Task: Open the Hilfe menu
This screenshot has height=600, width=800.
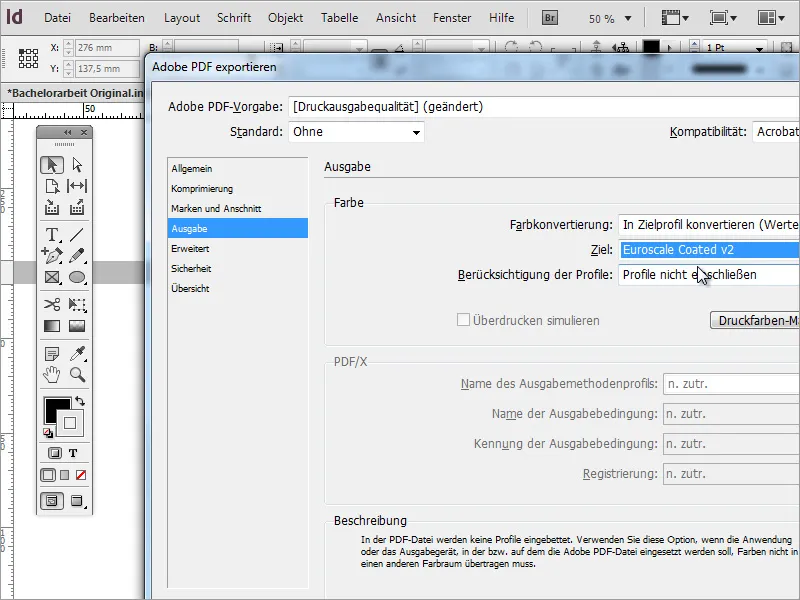Action: (502, 18)
